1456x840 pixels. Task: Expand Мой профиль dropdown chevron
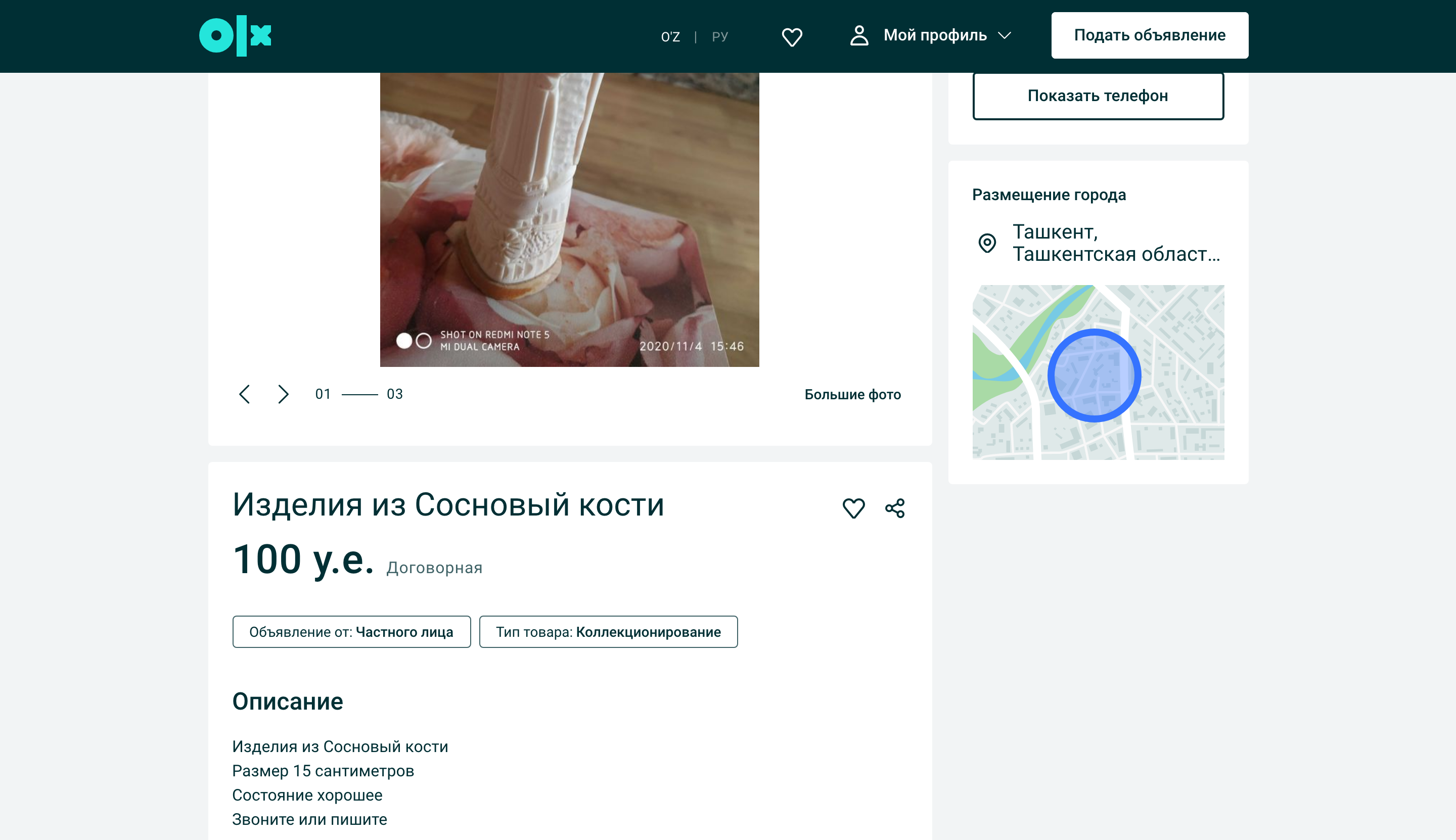[1005, 35]
